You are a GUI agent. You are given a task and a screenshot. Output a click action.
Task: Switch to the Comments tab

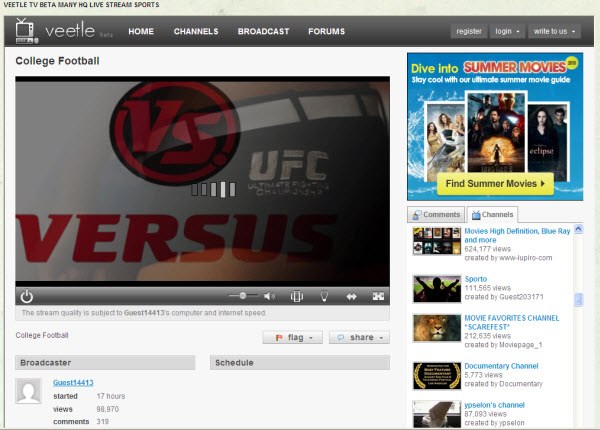[436, 215]
